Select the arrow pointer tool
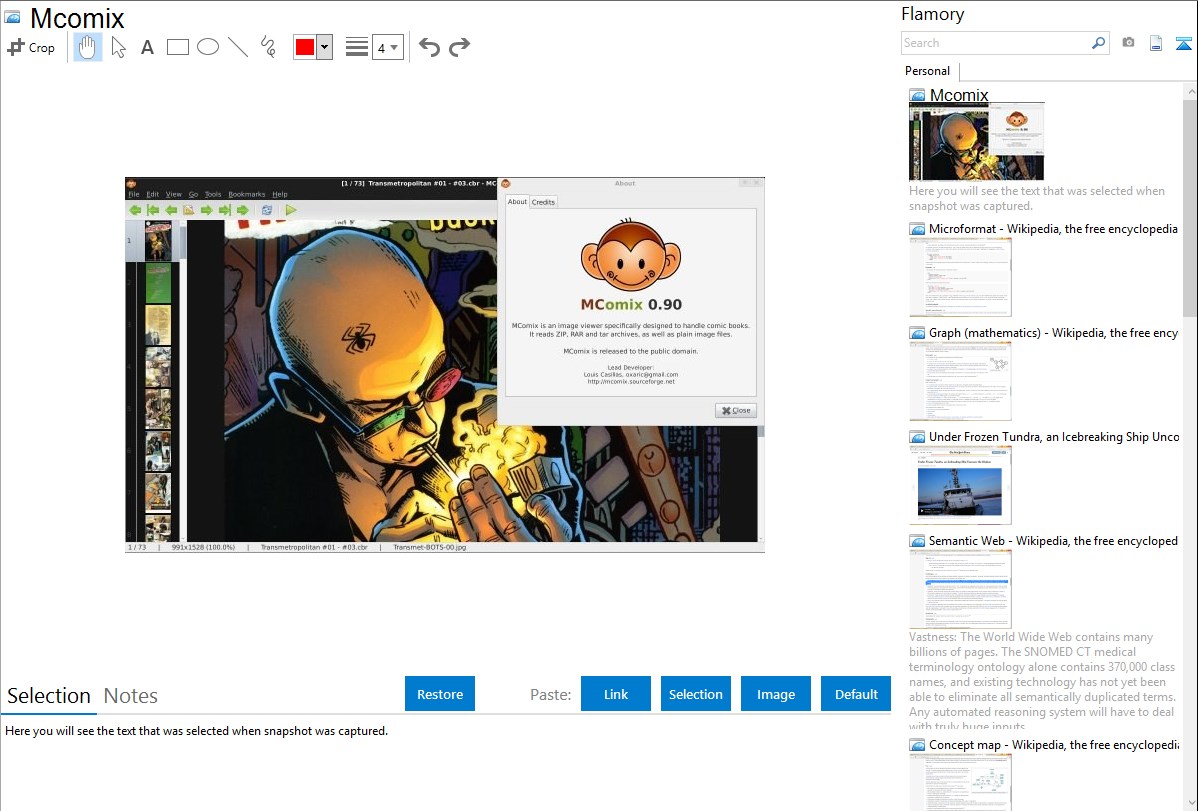The width and height of the screenshot is (1198, 811). (x=118, y=47)
